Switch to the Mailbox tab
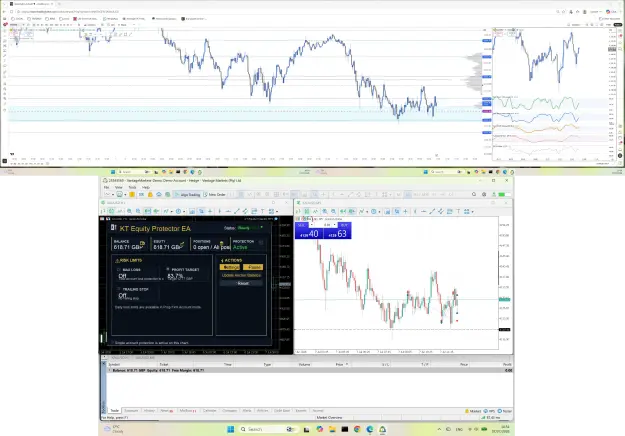625x436 pixels. pyautogui.click(x=187, y=410)
